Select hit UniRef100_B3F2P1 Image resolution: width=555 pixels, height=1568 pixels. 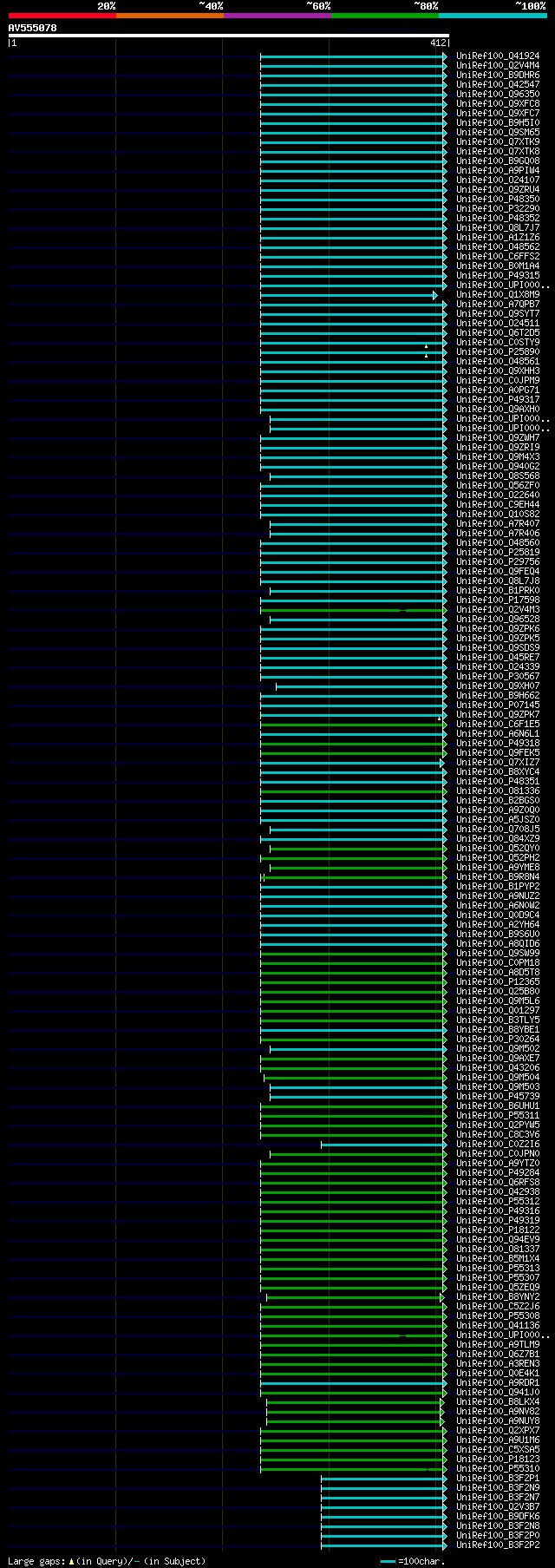click(x=498, y=1479)
